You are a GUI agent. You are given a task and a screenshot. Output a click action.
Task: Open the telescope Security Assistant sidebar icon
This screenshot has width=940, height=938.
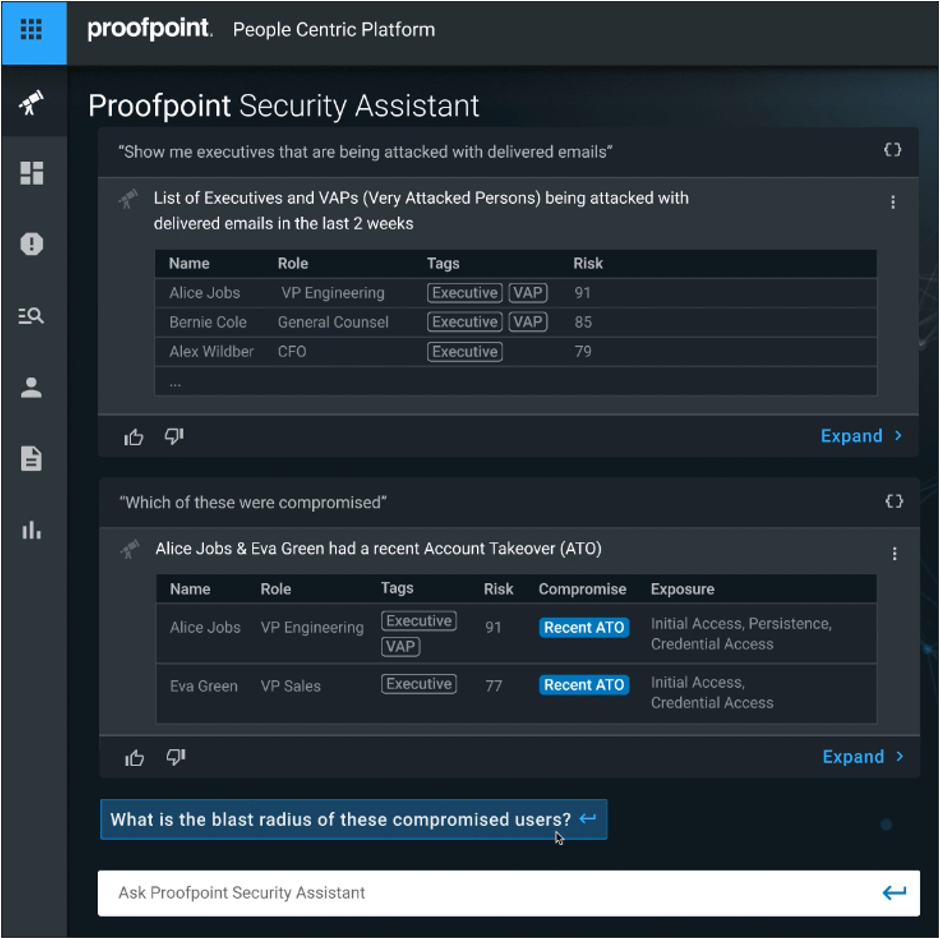[31, 102]
